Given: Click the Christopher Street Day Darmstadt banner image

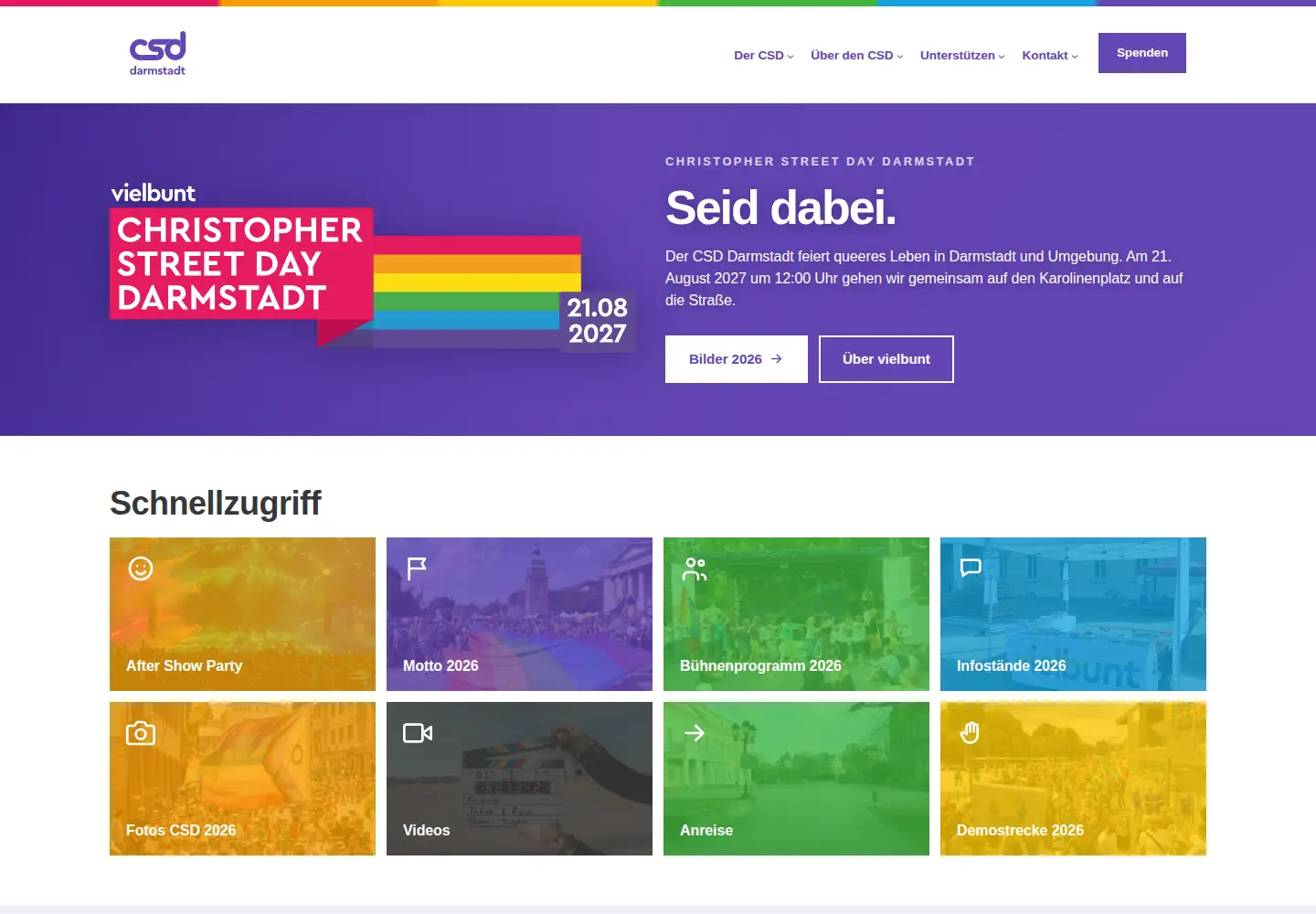Looking at the screenshot, I should coord(372,268).
